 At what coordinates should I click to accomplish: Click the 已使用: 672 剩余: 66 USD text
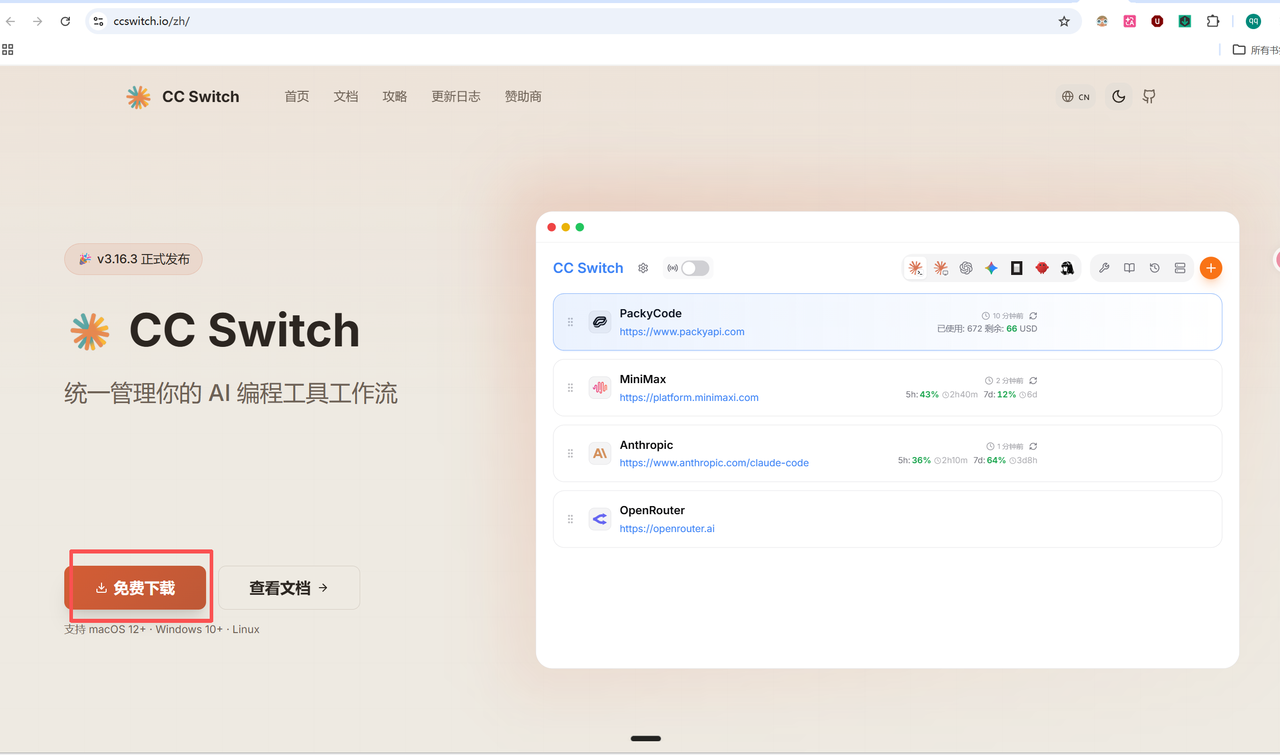click(987, 329)
